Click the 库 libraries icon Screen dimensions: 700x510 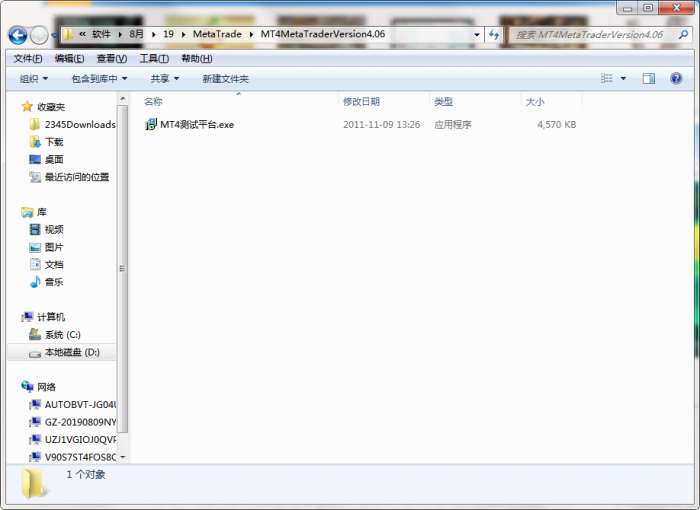27,212
